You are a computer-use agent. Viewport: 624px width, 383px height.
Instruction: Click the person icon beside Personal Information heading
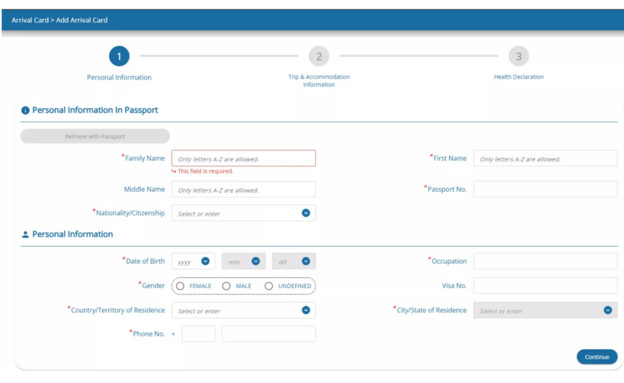(x=25, y=234)
